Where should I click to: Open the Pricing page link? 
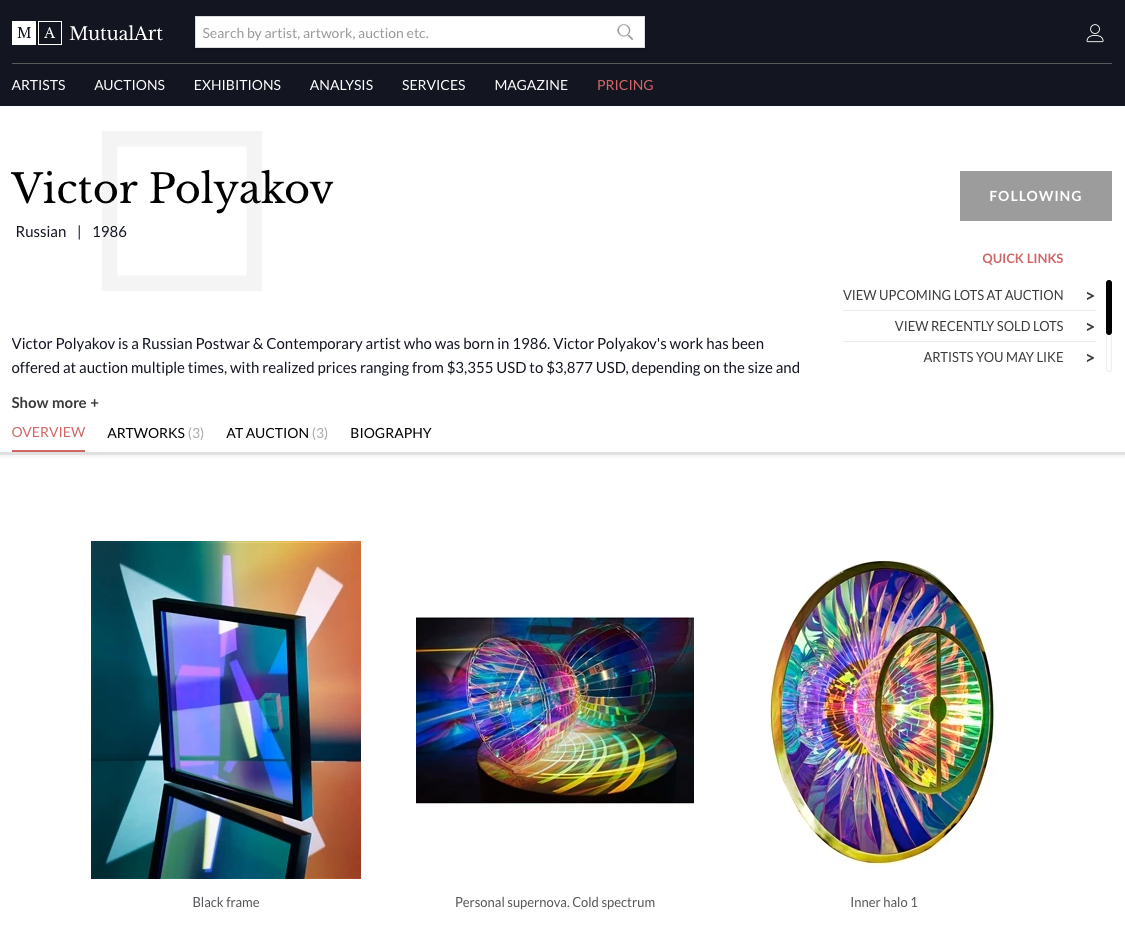tap(625, 85)
